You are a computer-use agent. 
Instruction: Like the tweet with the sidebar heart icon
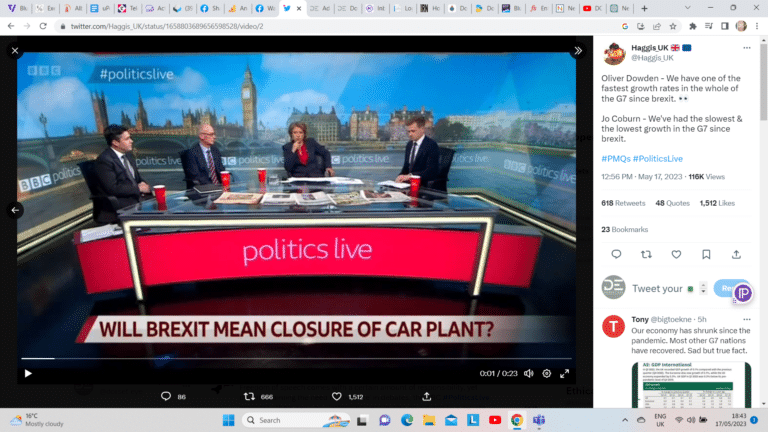coord(676,254)
